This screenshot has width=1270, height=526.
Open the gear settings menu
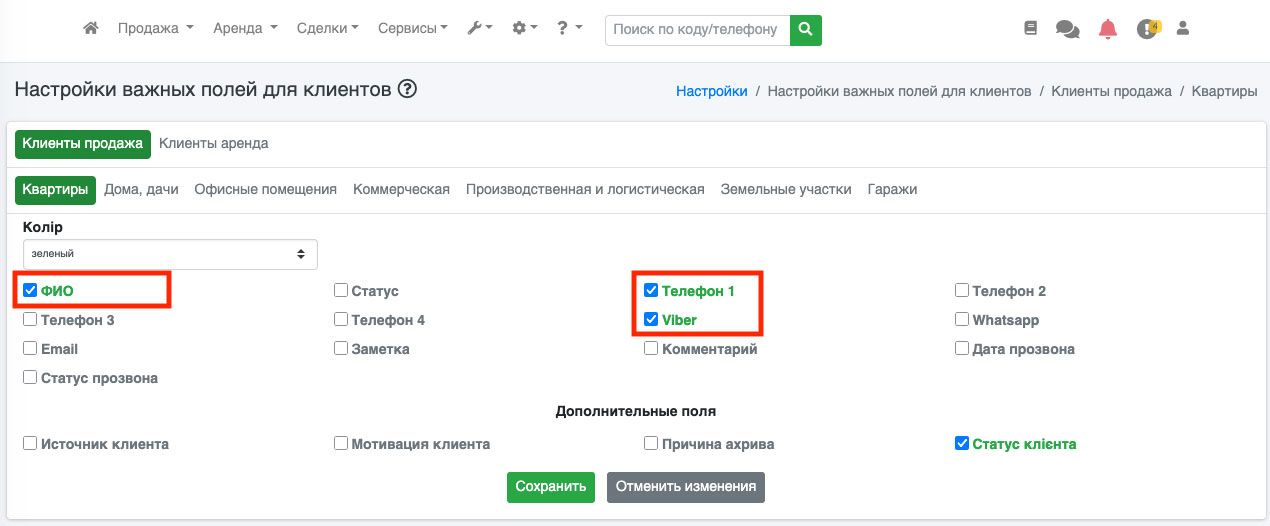pyautogui.click(x=524, y=29)
